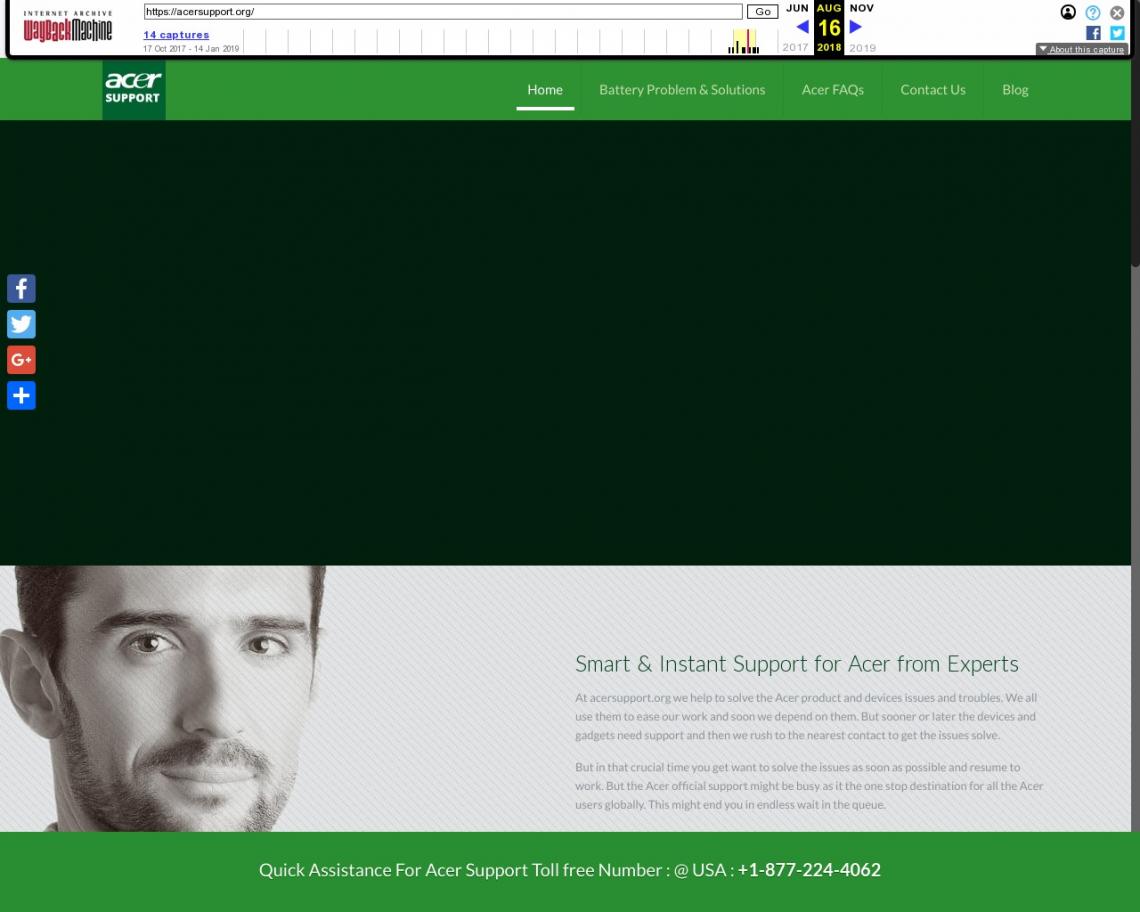The image size is (1140, 912).
Task: Open the Acer FAQs menu item
Action: point(832,89)
